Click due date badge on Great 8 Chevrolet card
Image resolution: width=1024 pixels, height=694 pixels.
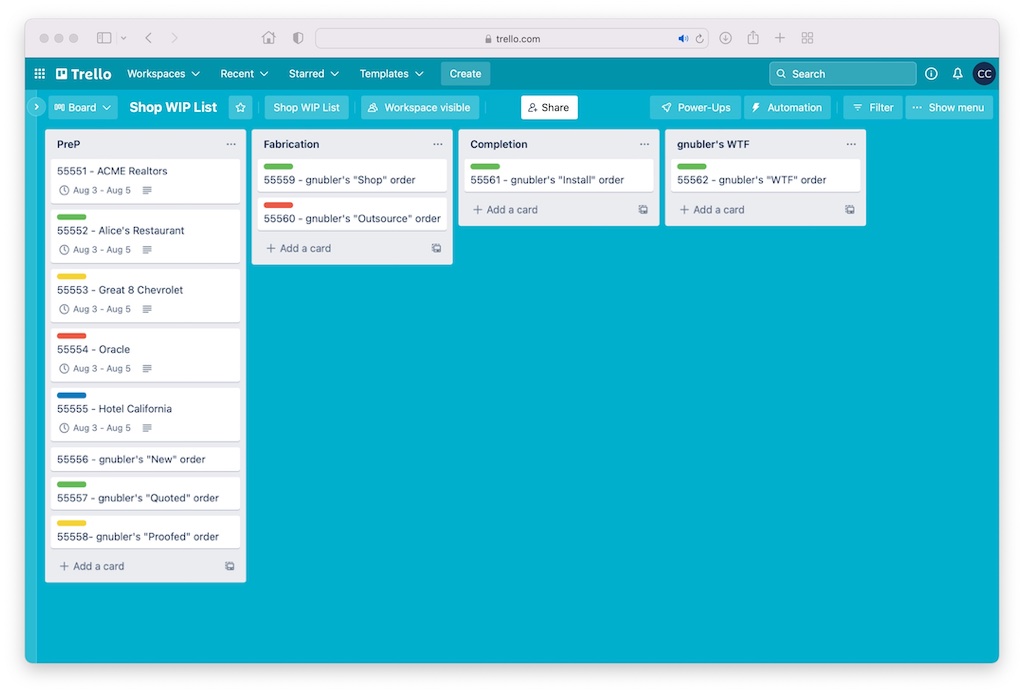point(95,309)
